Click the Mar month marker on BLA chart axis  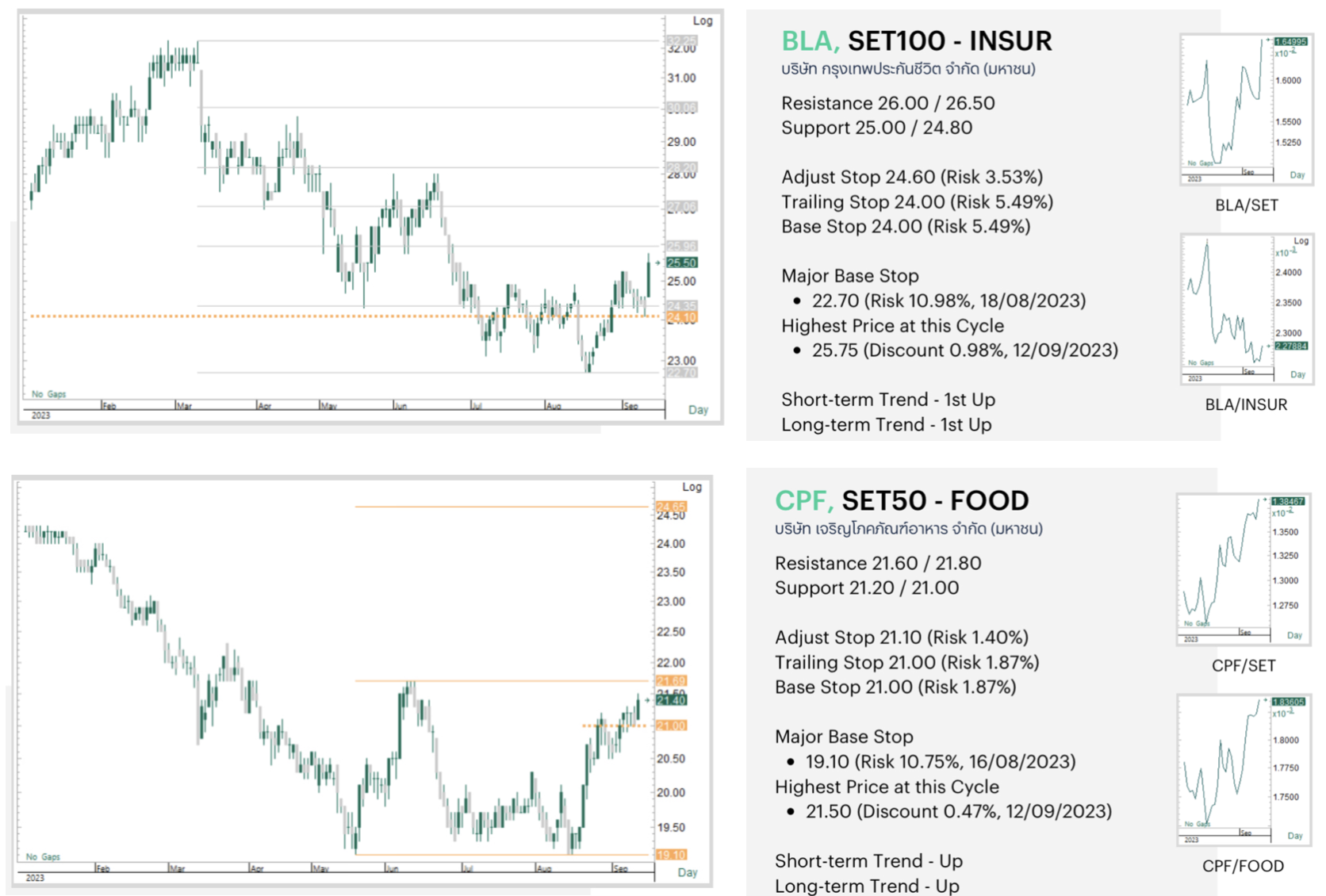(184, 406)
